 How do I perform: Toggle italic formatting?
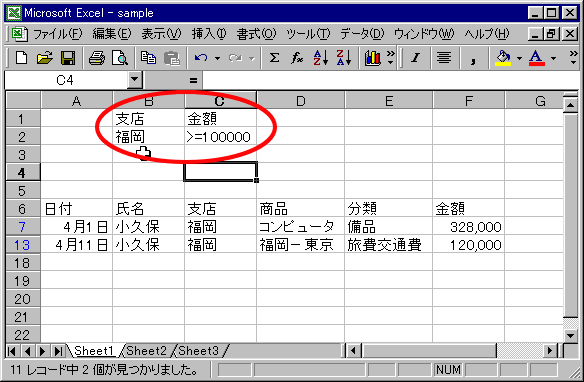coord(416,58)
